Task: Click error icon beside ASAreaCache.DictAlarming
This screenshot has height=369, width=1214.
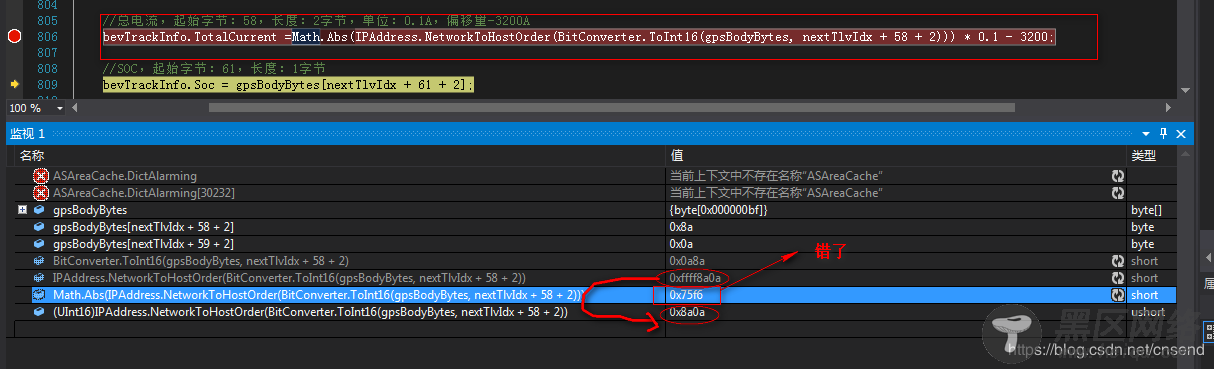Action: (x=41, y=176)
